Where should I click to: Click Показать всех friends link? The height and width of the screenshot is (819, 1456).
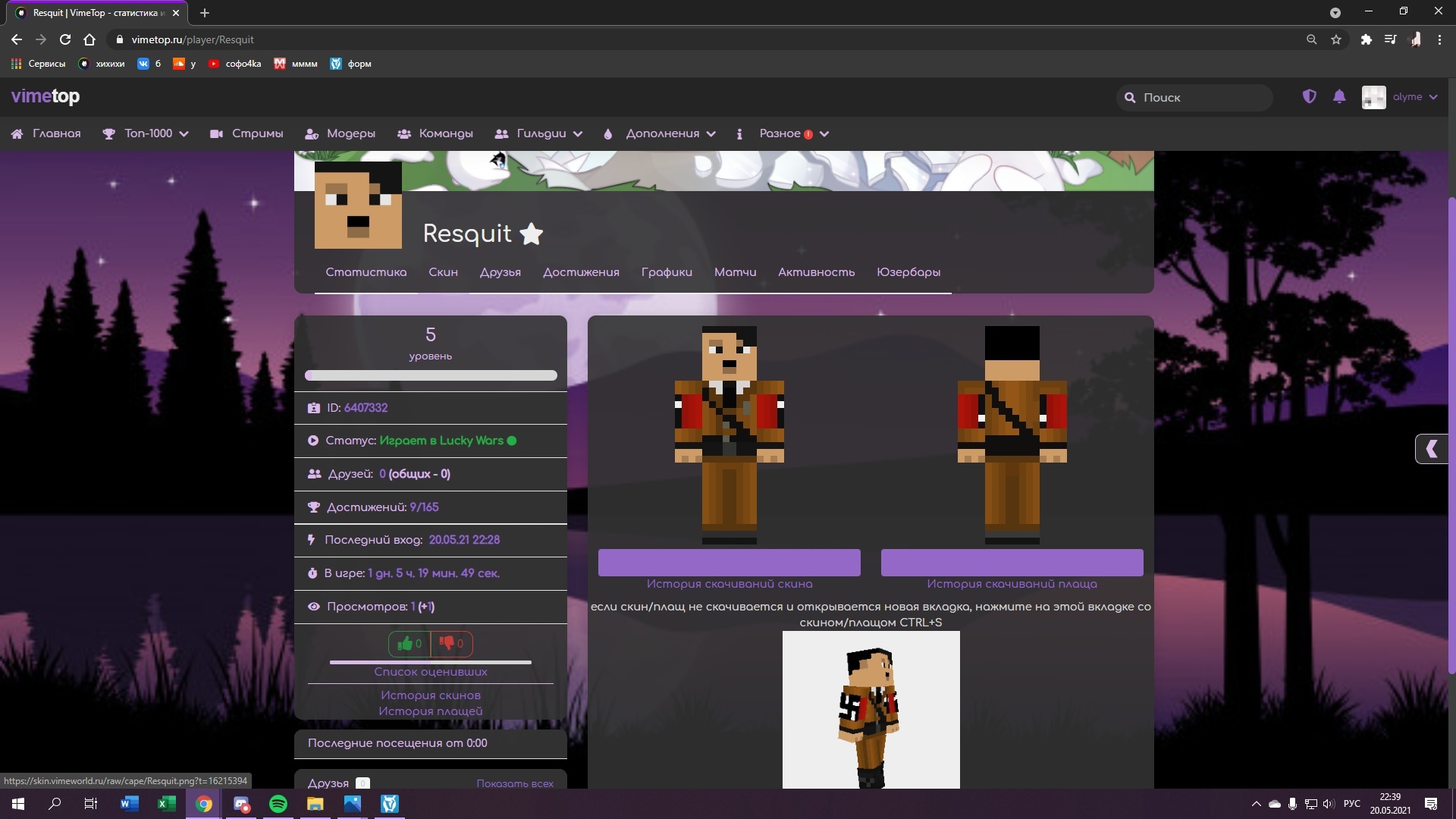coord(515,783)
